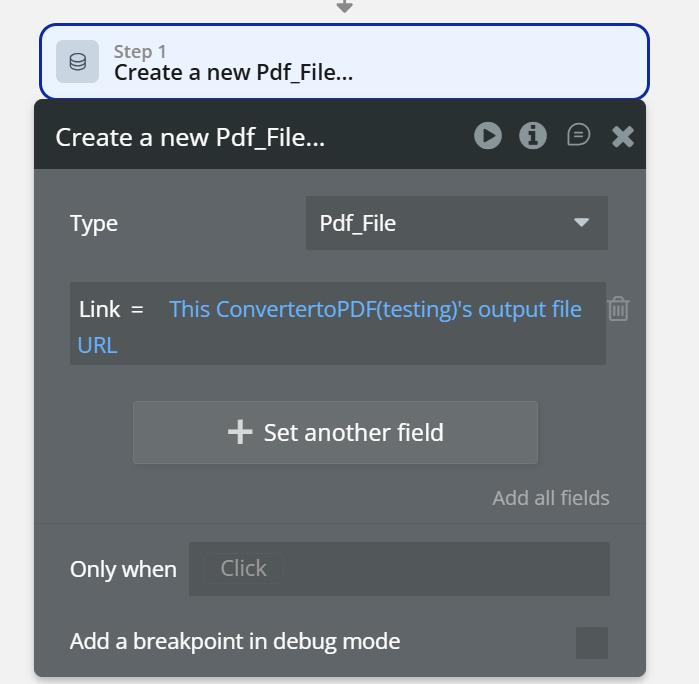Image resolution: width=699 pixels, height=684 pixels.
Task: Open the comment bubble icon
Action: pos(579,135)
